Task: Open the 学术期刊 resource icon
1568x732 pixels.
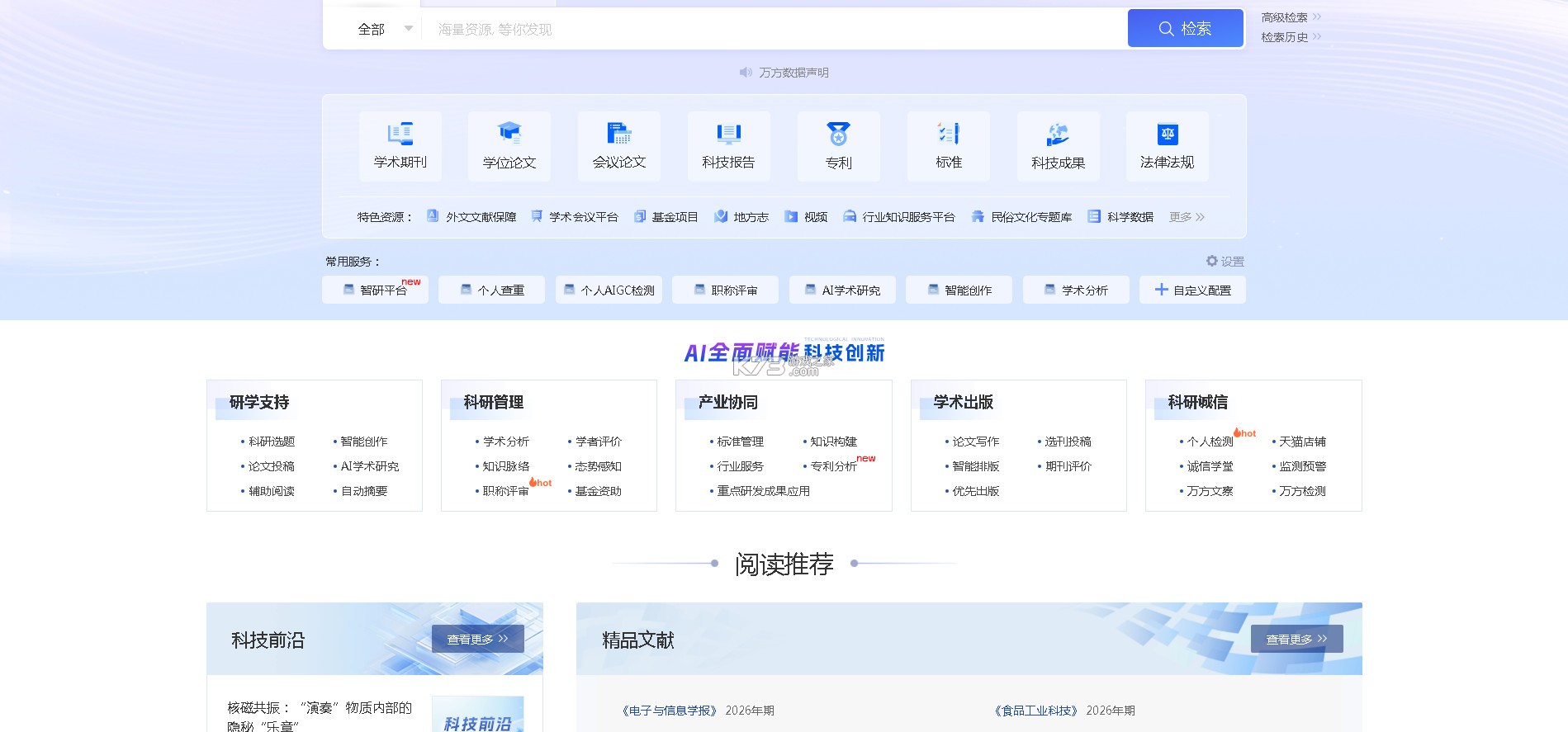Action: (400, 134)
